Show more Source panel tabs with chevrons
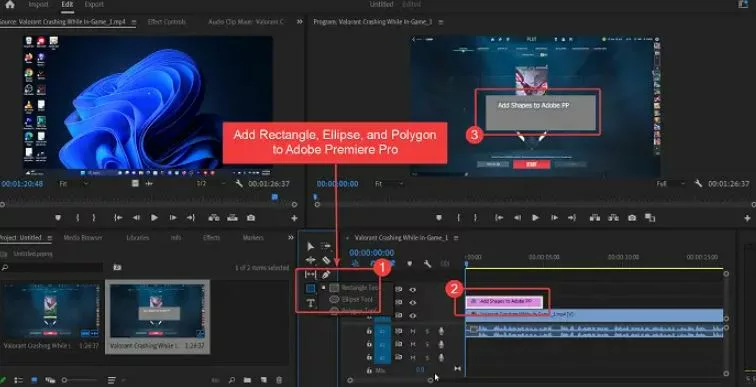 click(x=299, y=22)
